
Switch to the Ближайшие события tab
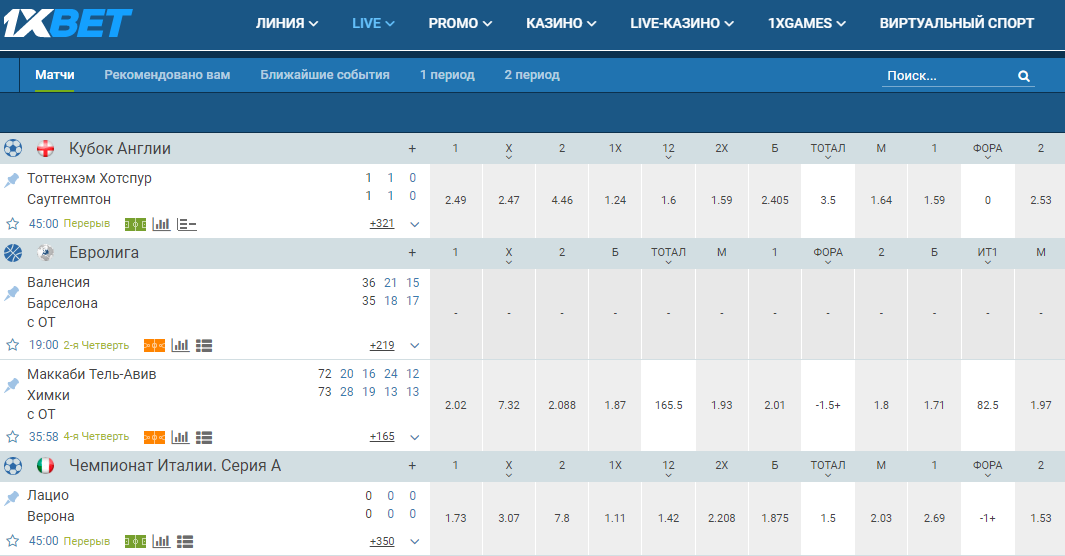[x=325, y=75]
